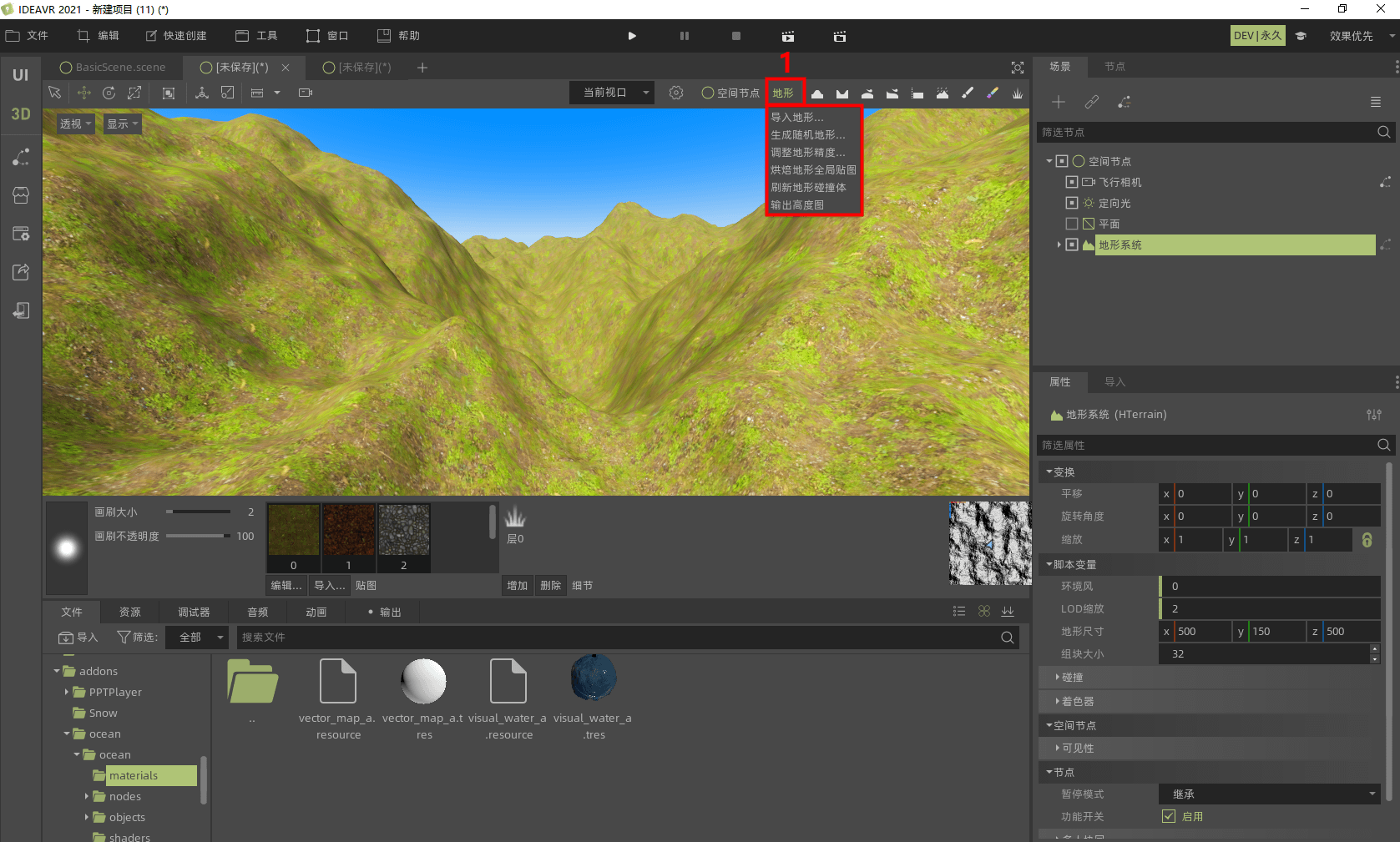1400x842 pixels.
Task: Select the terrain color paint brush icon
Action: click(993, 93)
